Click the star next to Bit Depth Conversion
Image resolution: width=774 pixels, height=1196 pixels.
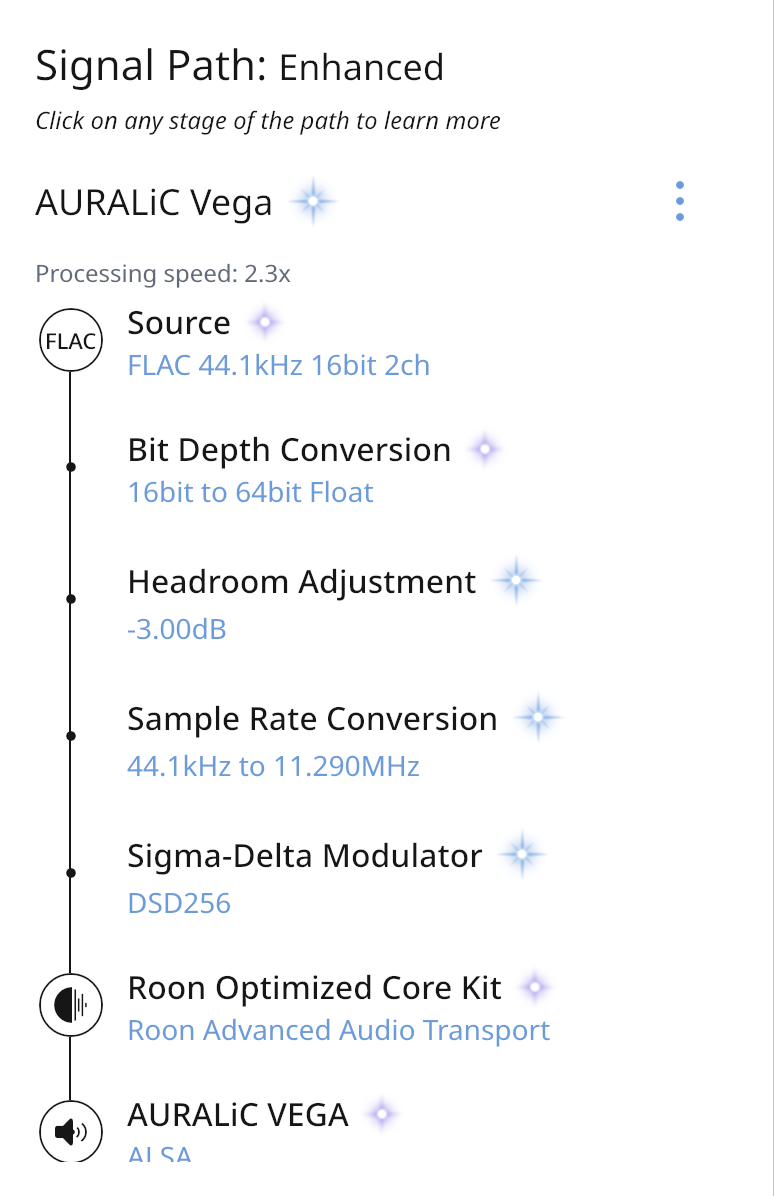(485, 450)
